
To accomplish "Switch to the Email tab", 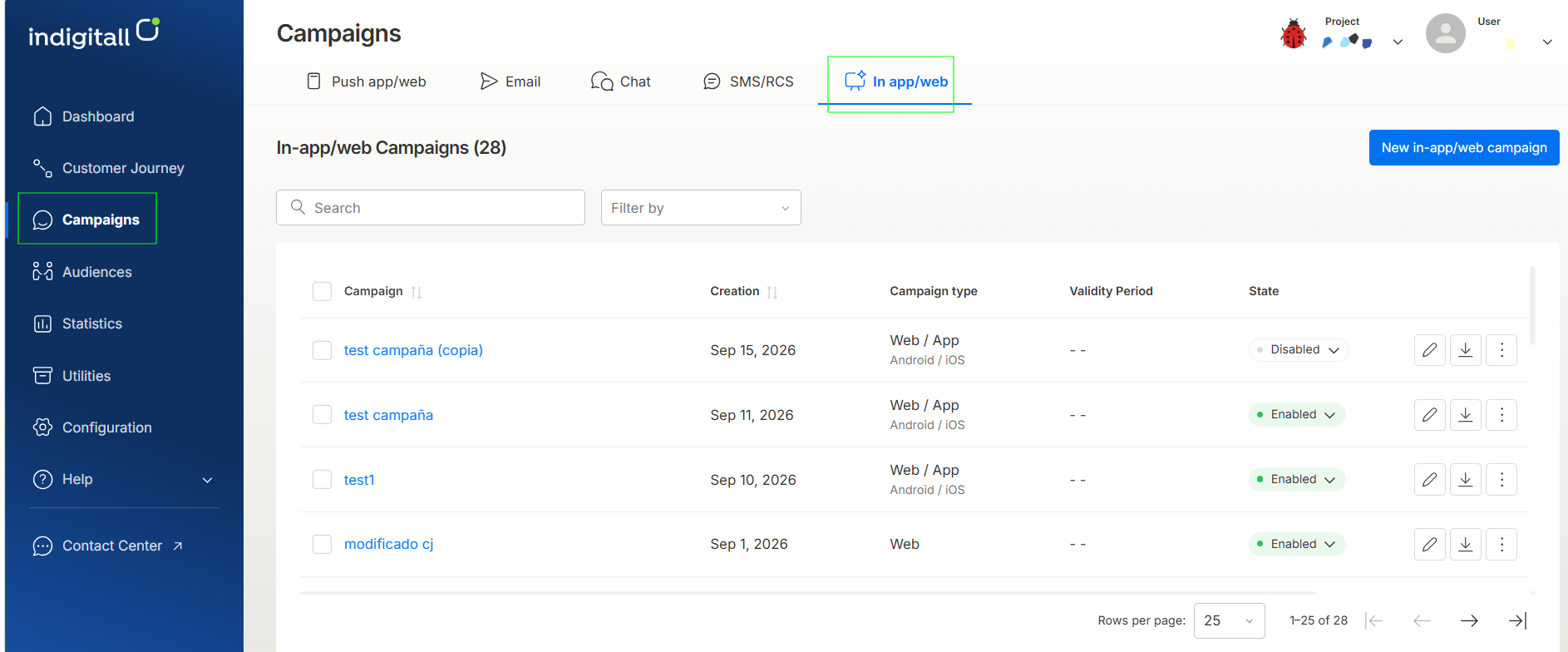I will (x=510, y=81).
